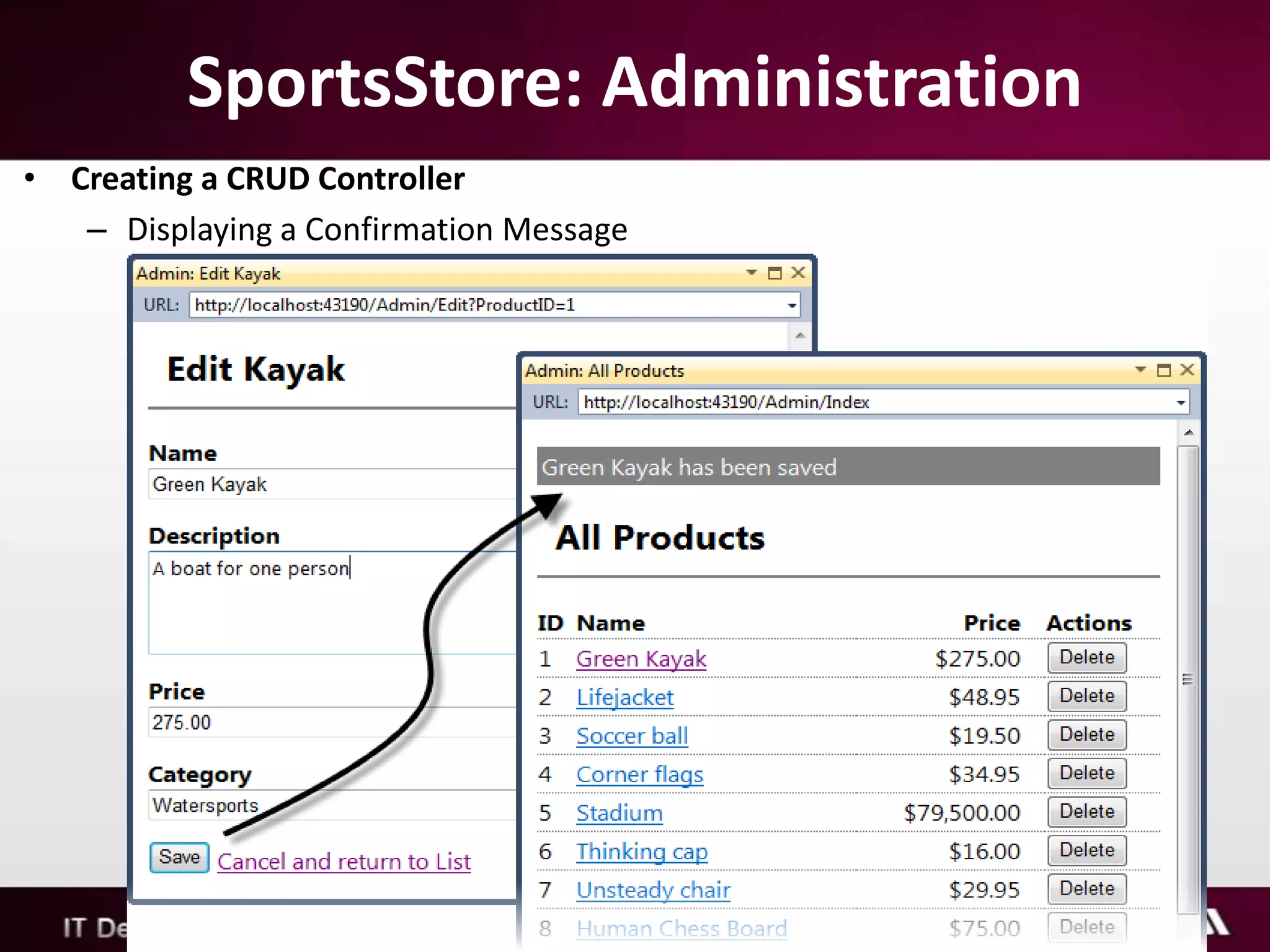This screenshot has width=1270, height=952.
Task: Click the Category field showing Watersports
Action: click(x=332, y=805)
